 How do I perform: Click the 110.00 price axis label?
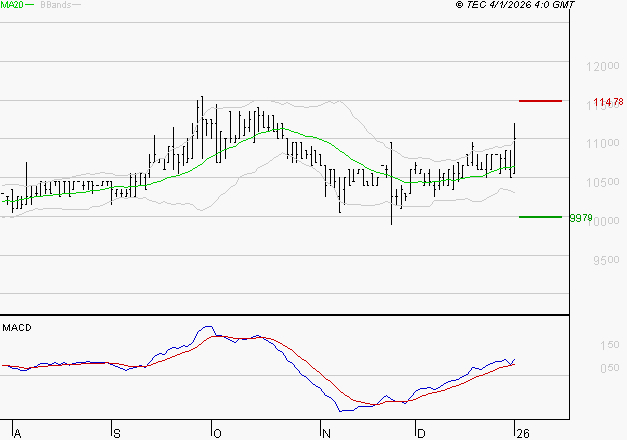603,143
